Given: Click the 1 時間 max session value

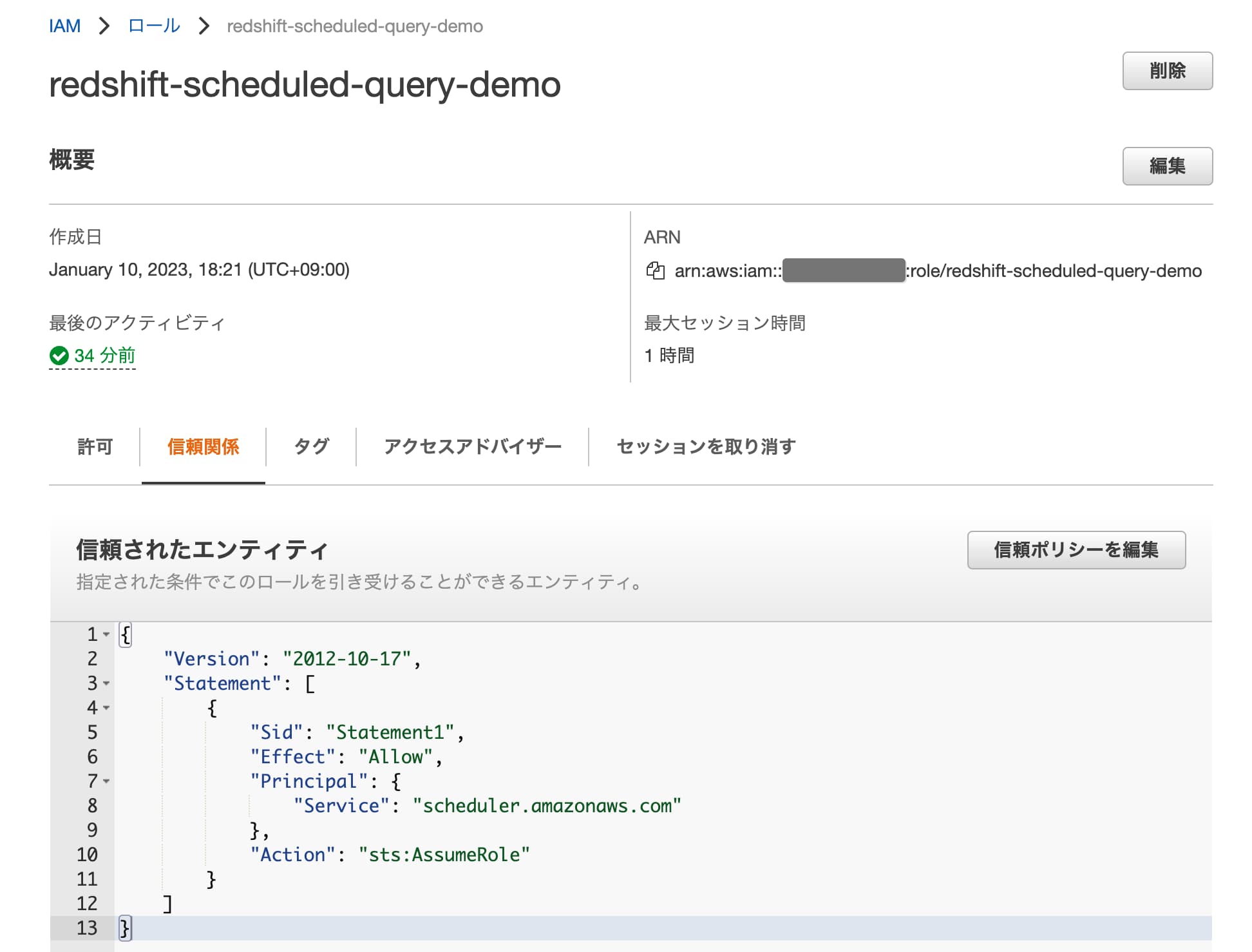Looking at the screenshot, I should pyautogui.click(x=669, y=356).
